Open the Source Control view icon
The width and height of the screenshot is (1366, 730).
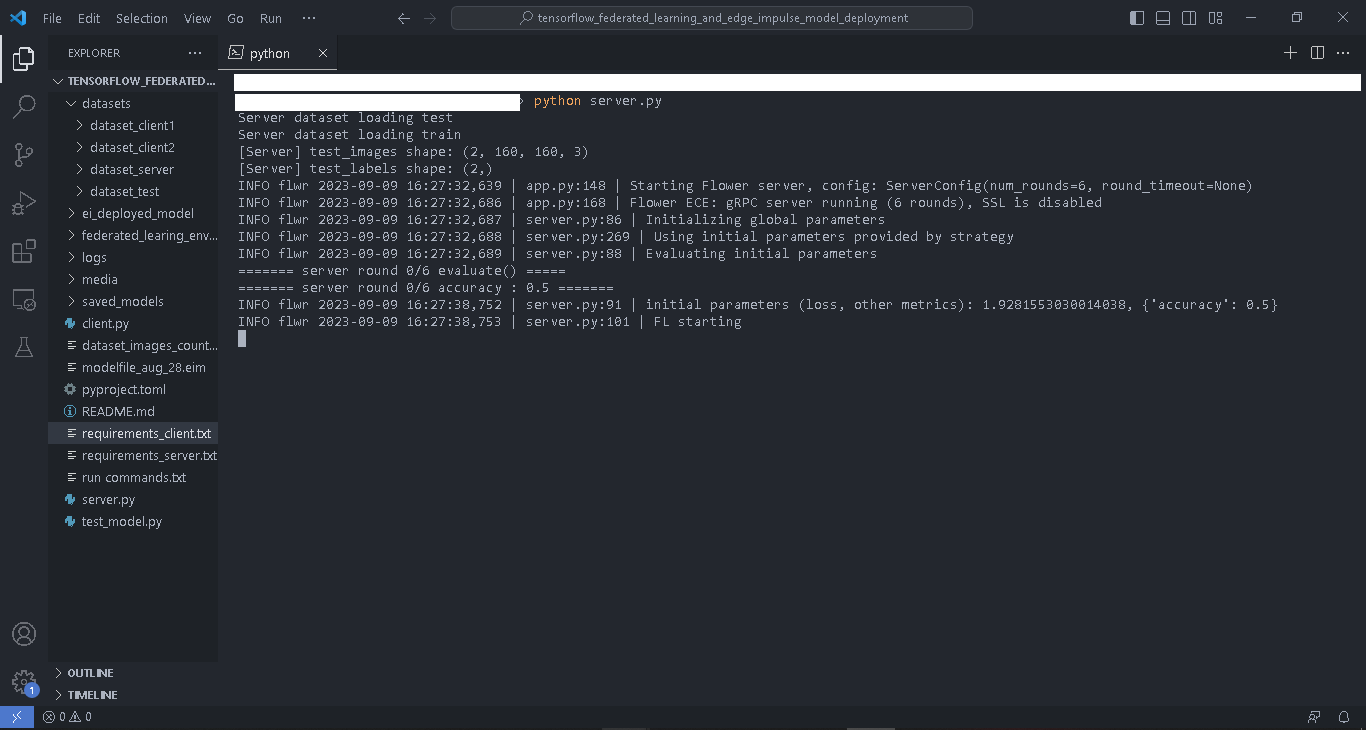pyautogui.click(x=23, y=154)
